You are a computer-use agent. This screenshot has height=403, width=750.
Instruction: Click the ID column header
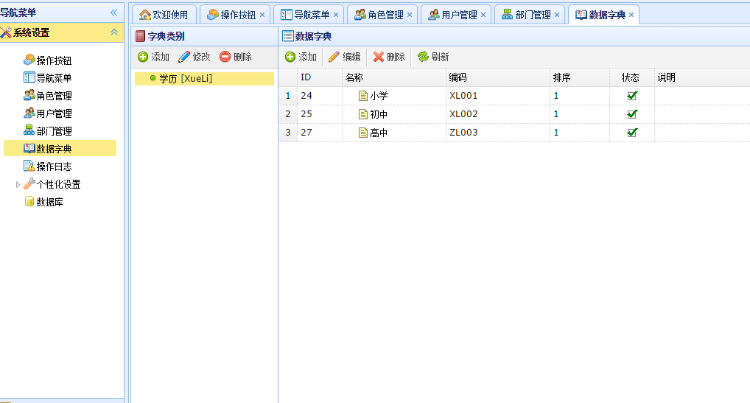320,77
